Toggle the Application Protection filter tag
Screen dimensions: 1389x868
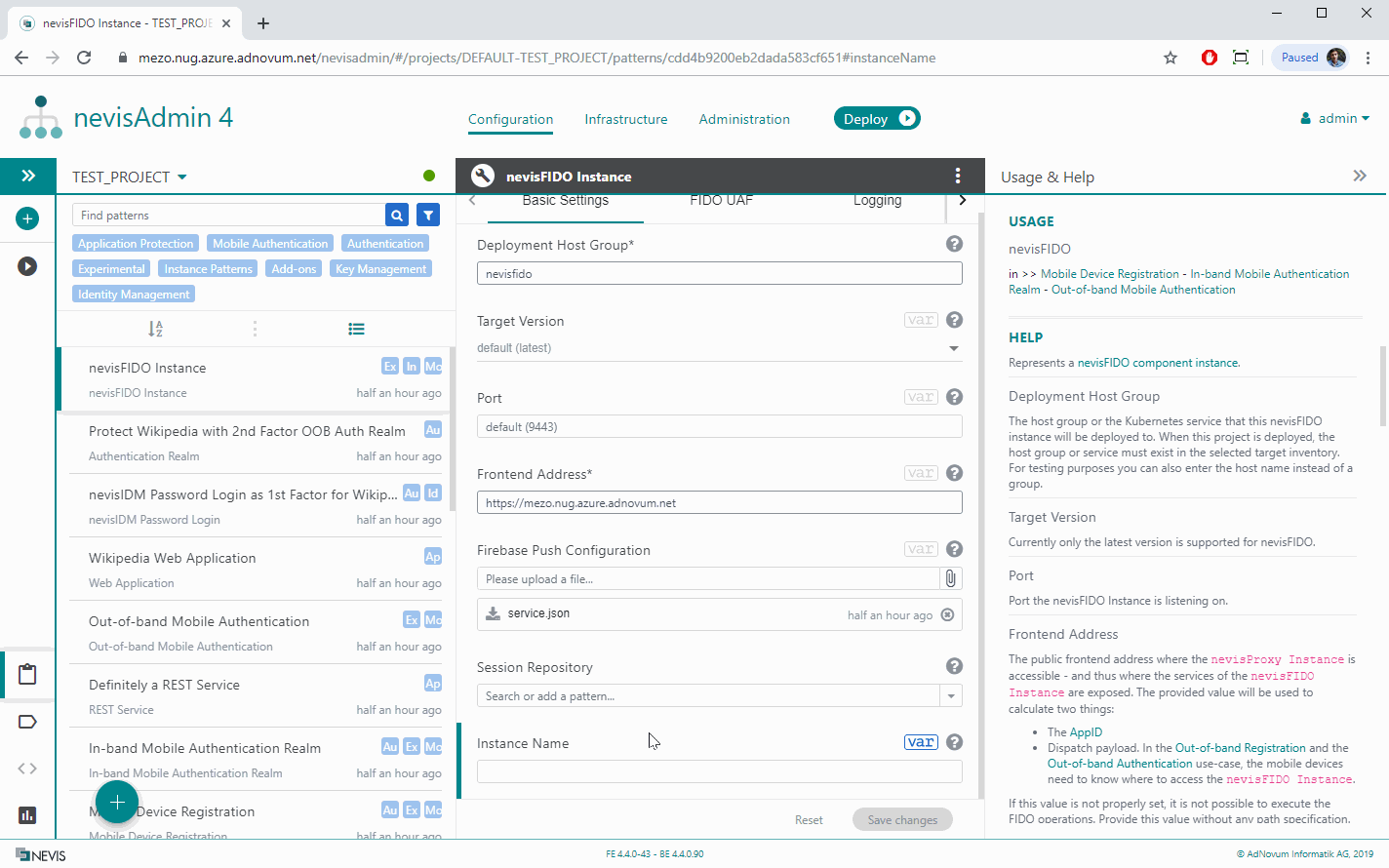point(136,244)
